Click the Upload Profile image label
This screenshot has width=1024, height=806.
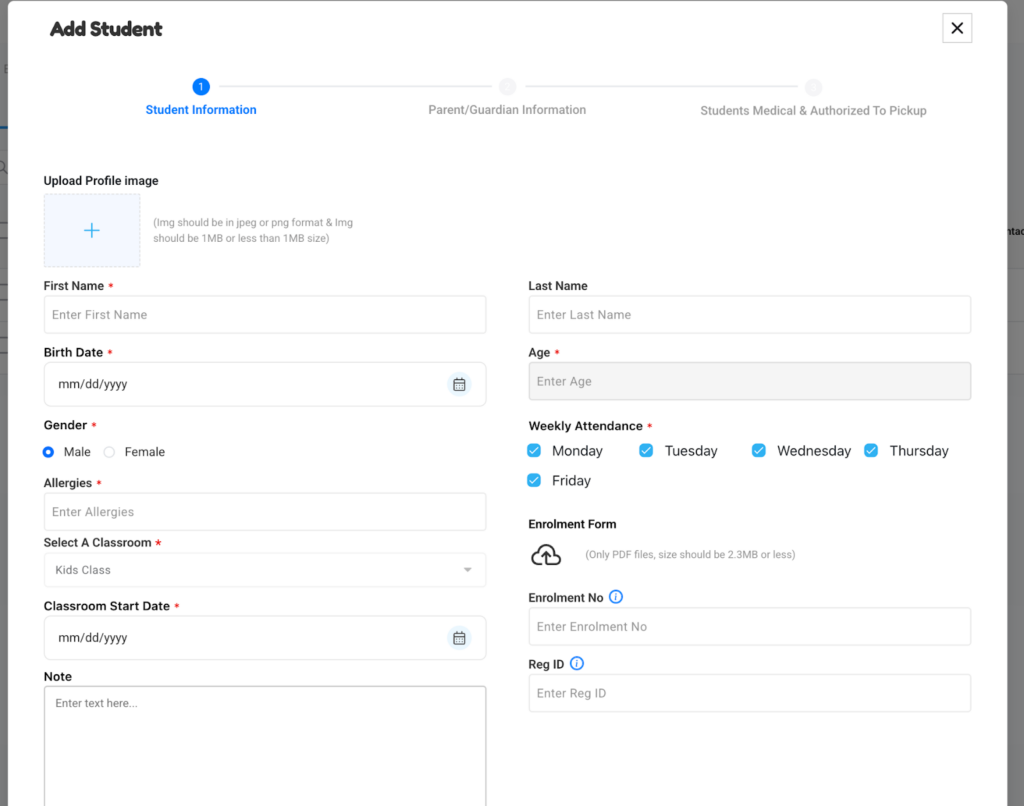click(101, 181)
